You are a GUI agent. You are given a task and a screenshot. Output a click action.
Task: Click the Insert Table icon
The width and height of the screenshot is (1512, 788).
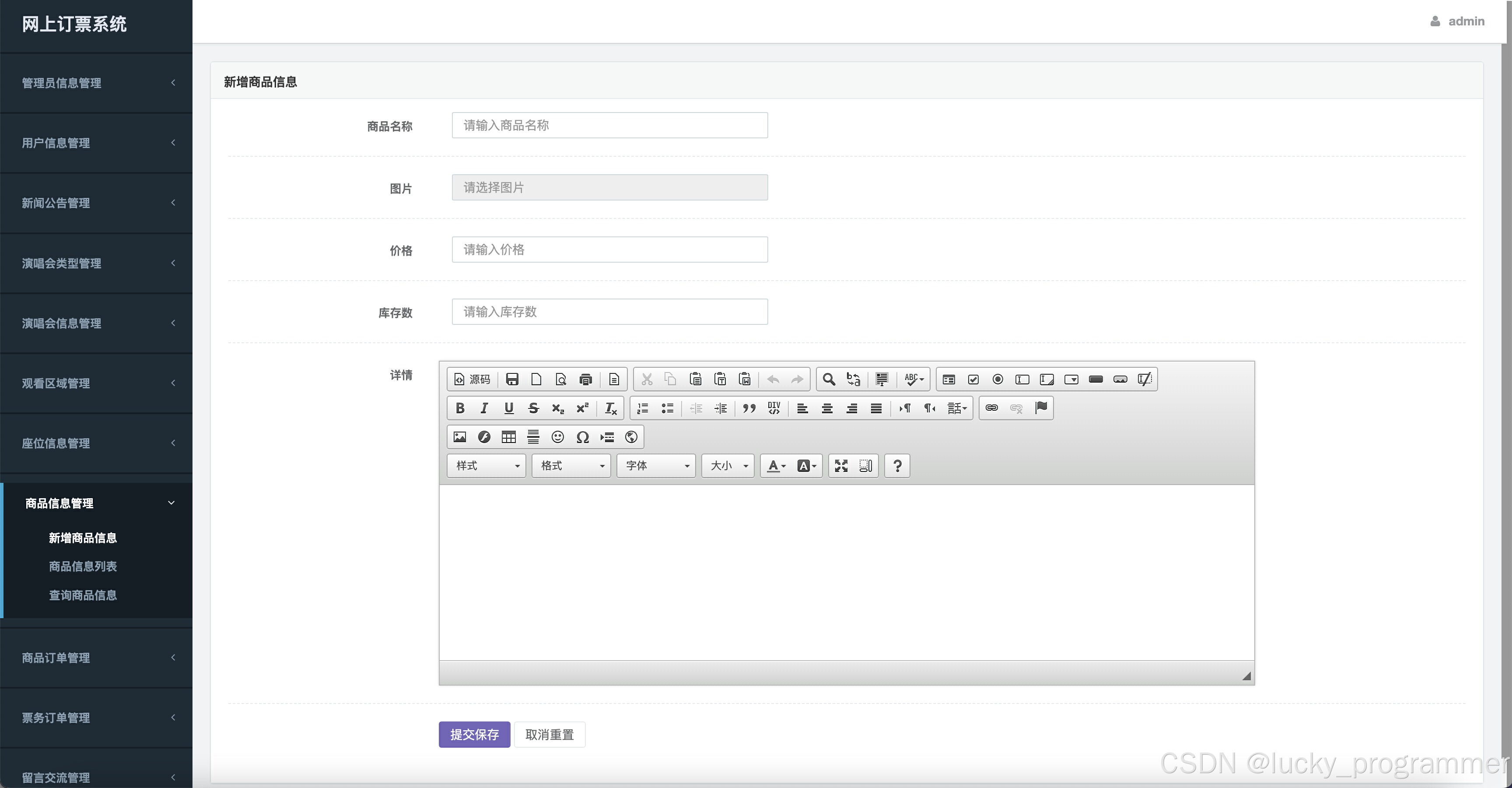pos(508,437)
